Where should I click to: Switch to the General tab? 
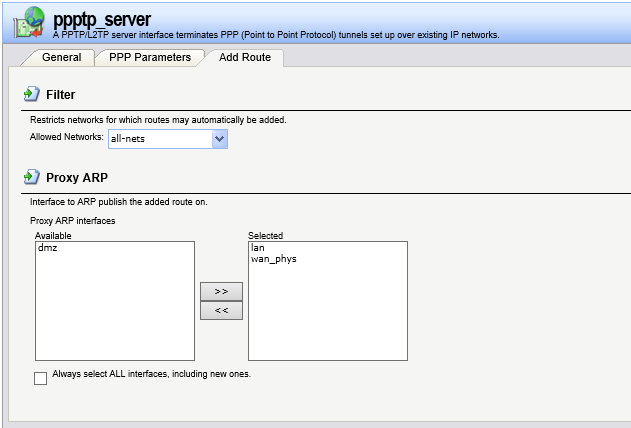pos(61,58)
